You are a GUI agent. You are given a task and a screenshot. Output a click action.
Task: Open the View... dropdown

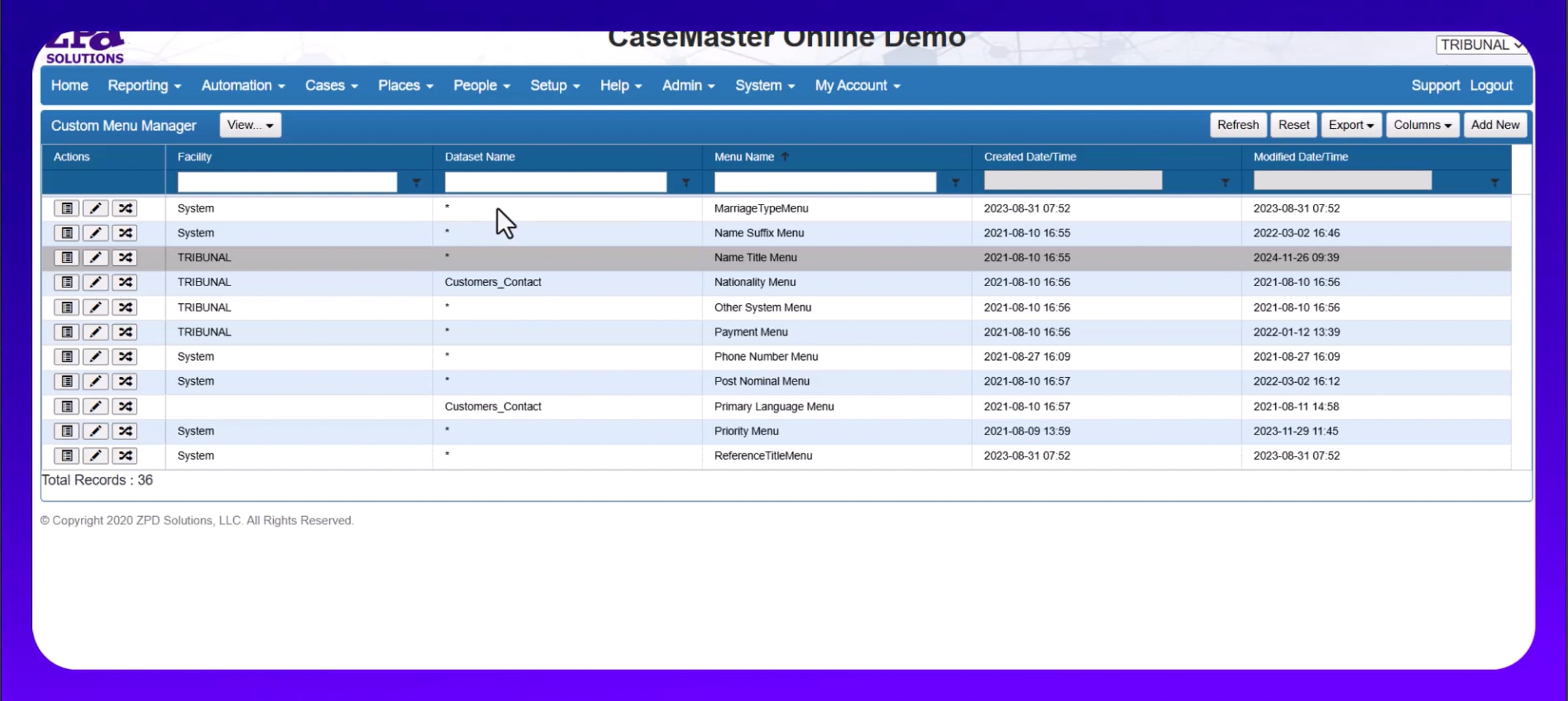250,125
